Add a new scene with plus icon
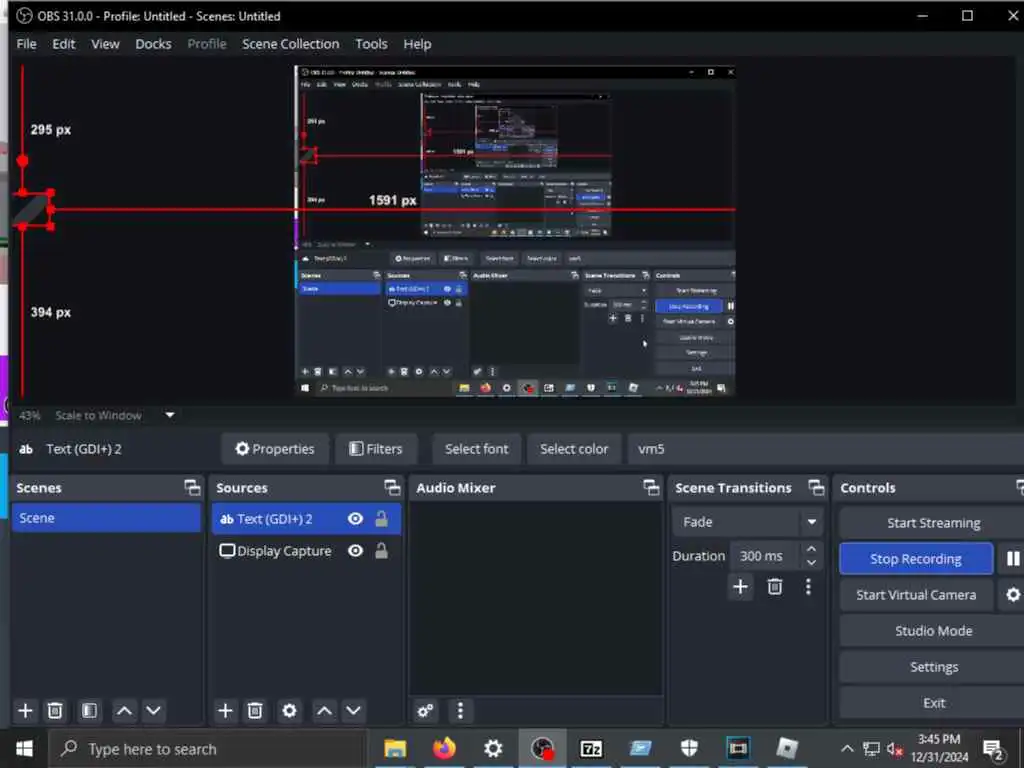 coord(25,711)
